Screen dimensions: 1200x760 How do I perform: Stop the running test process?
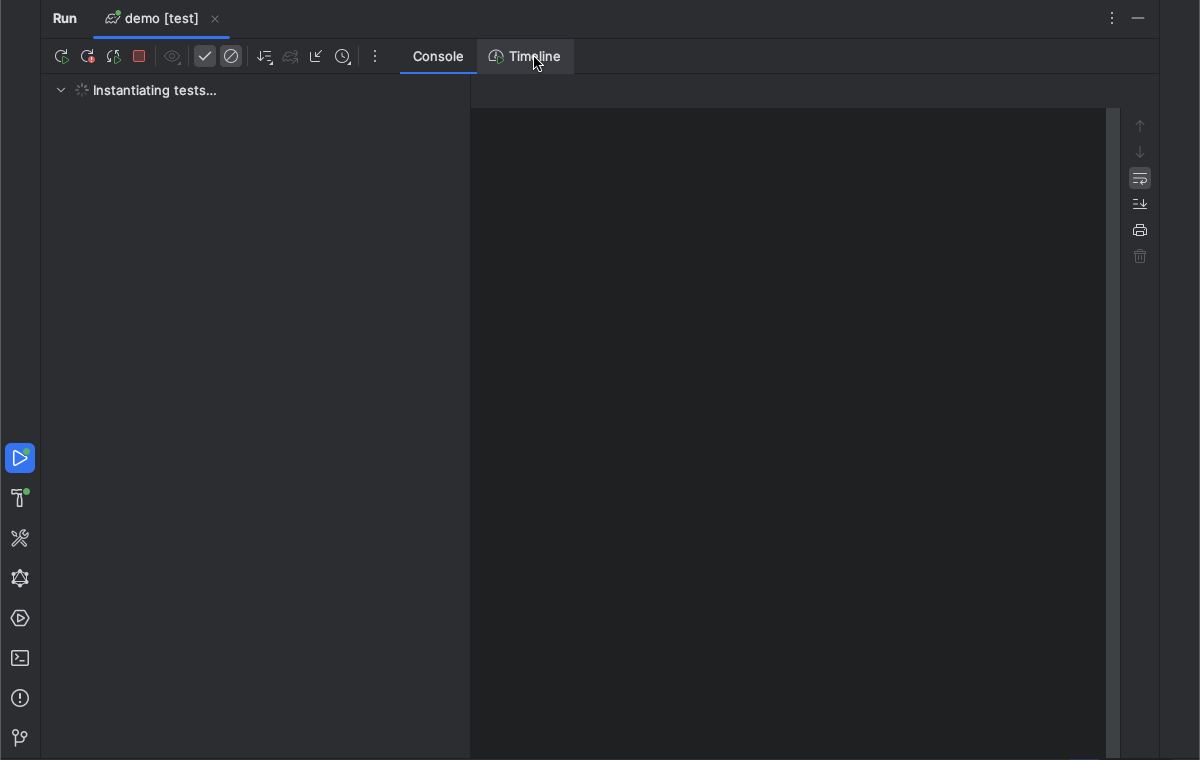pyautogui.click(x=139, y=56)
